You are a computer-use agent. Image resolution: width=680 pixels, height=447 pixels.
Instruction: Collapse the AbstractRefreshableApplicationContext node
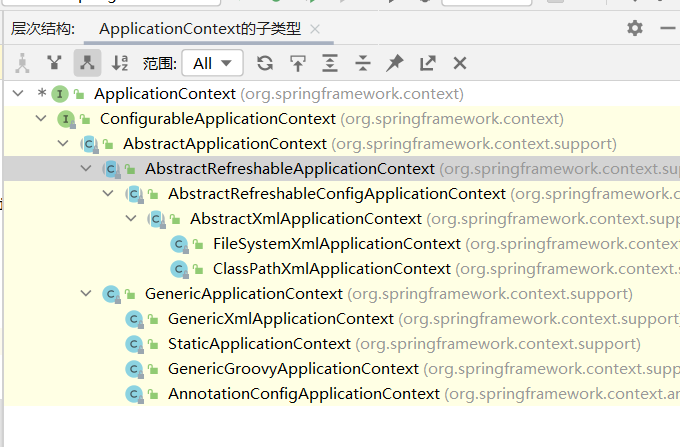(86, 168)
